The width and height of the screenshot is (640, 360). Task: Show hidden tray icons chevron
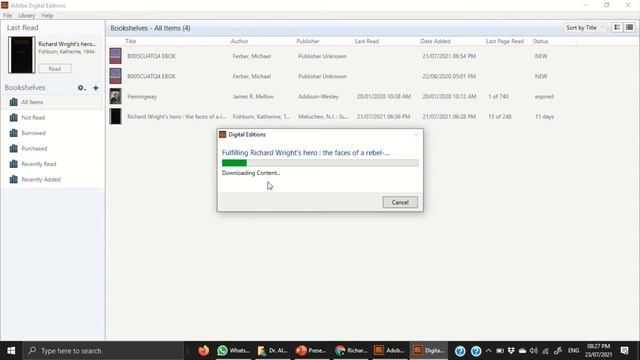point(489,351)
